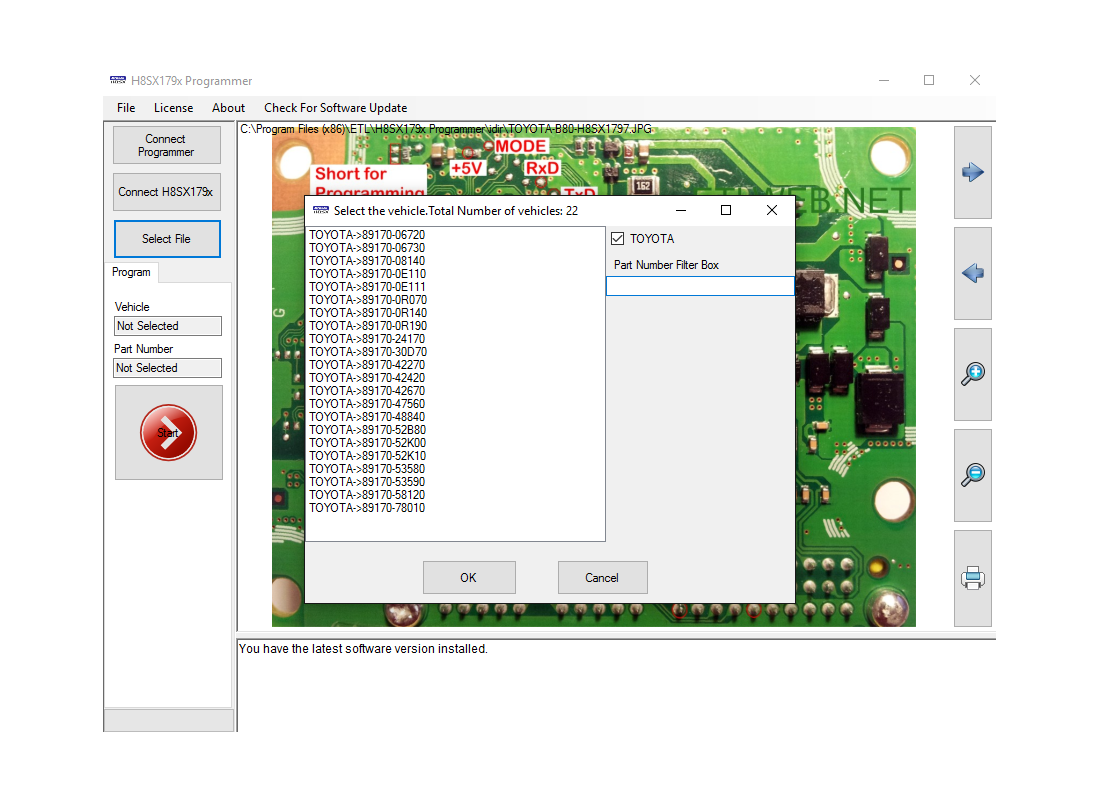Screen dimensions: 1100x800
Task: Switch to the Program tab
Action: click(x=131, y=272)
